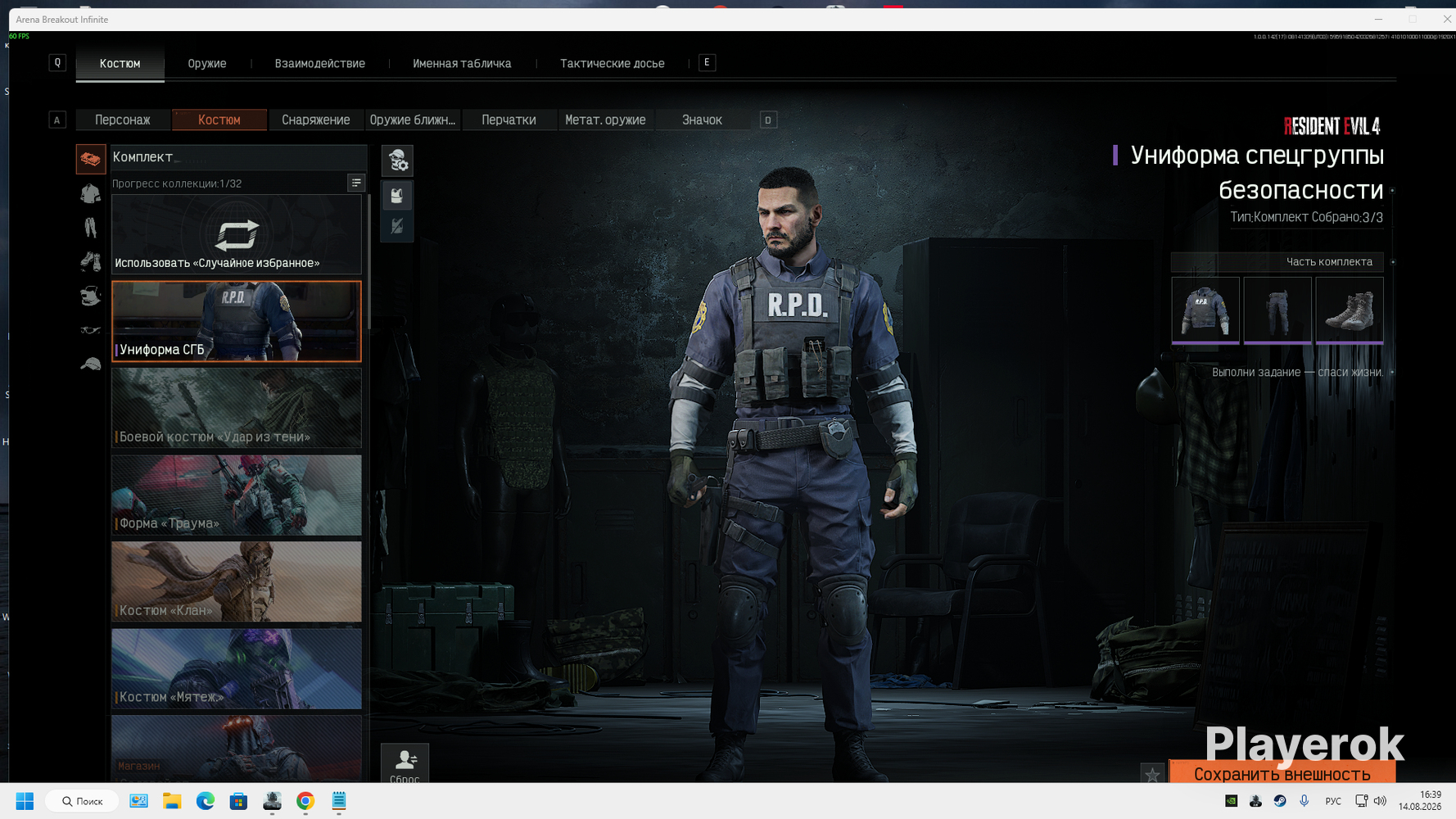Click the A previous sub-tab key hint
The width and height of the screenshot is (1456, 819).
pos(57,120)
